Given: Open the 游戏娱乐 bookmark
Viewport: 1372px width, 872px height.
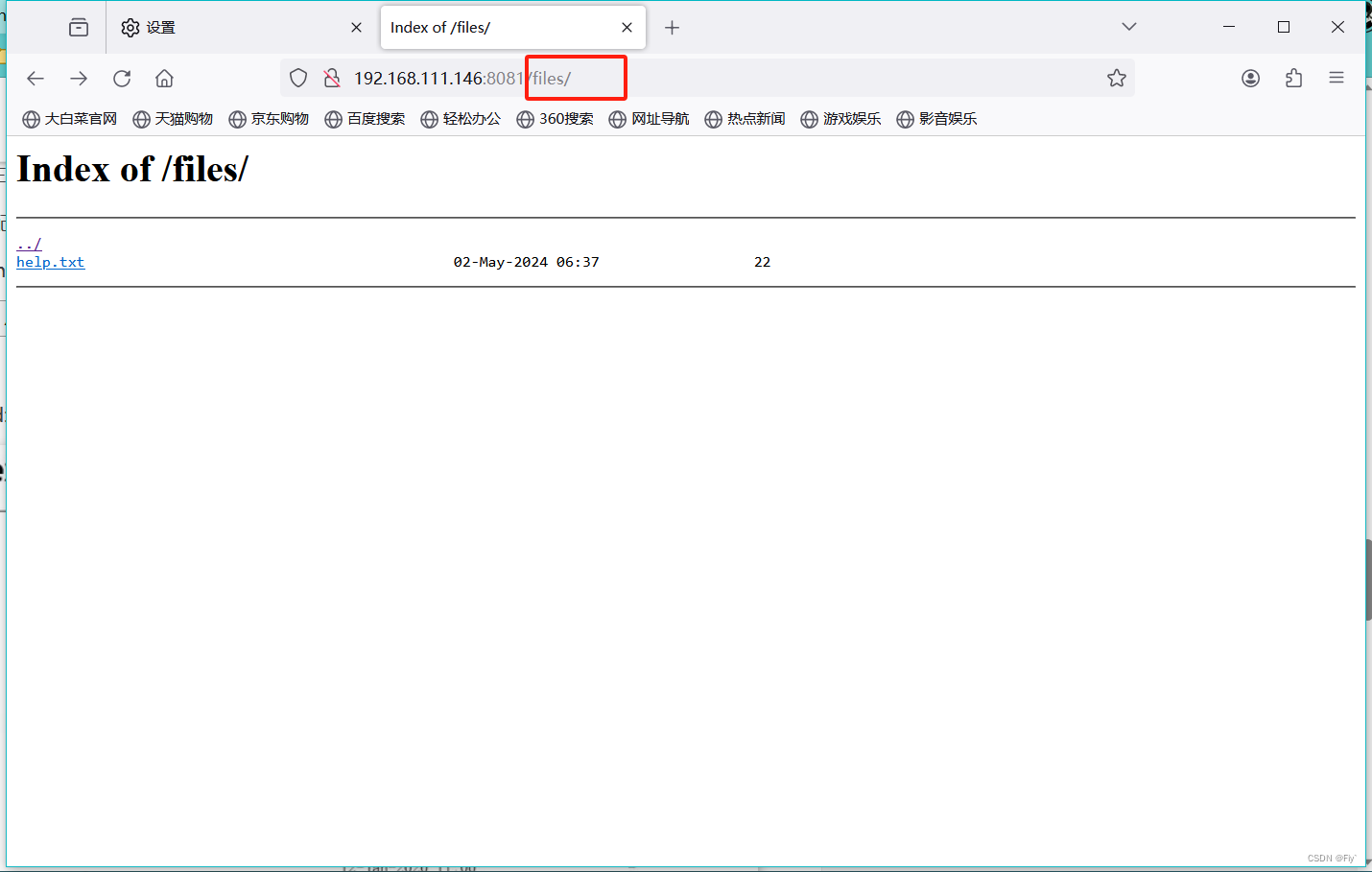Looking at the screenshot, I should (x=841, y=119).
